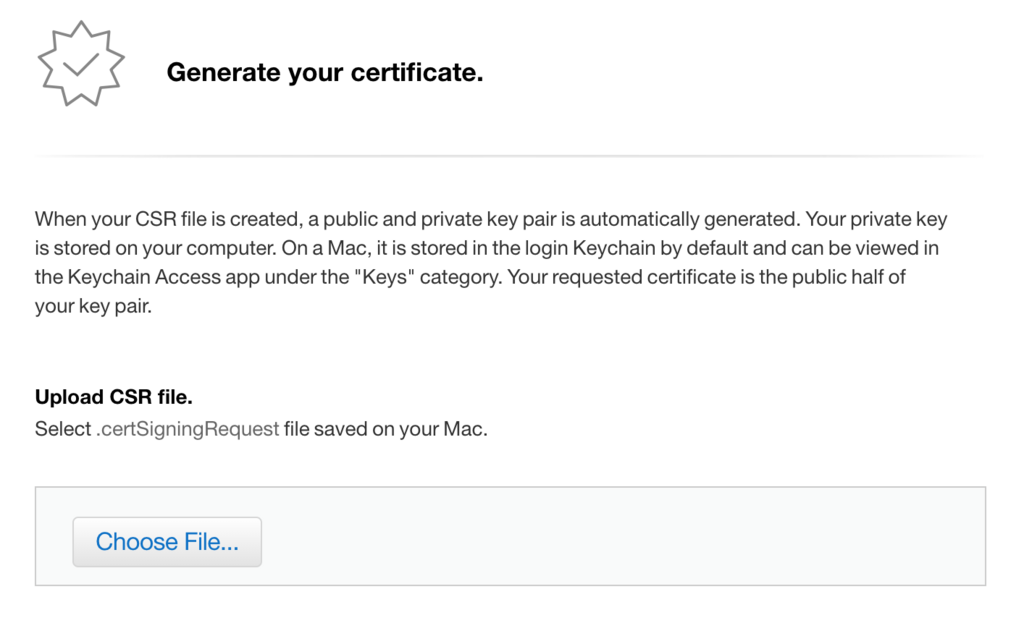The height and width of the screenshot is (631, 1024).
Task: Select the "Generate your certificate." heading
Action: click(325, 72)
